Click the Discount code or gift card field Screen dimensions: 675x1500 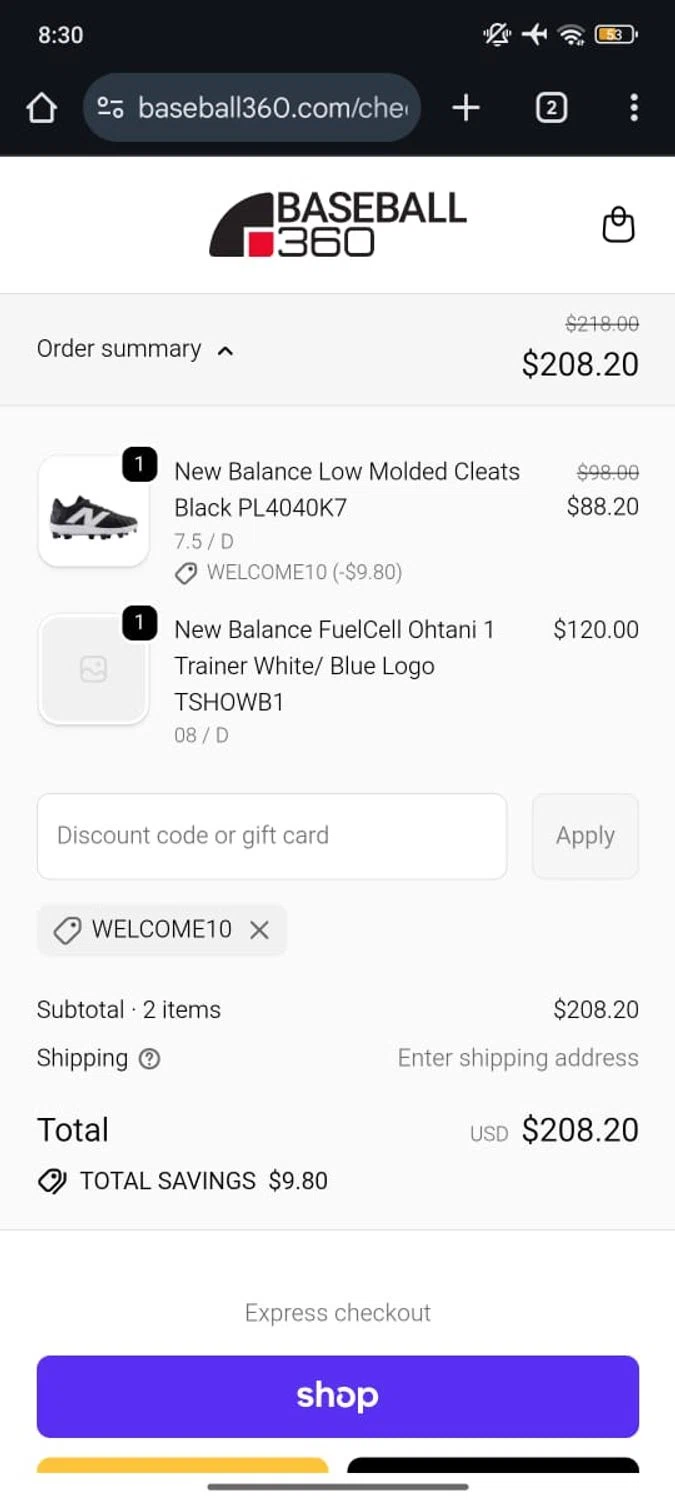[272, 836]
